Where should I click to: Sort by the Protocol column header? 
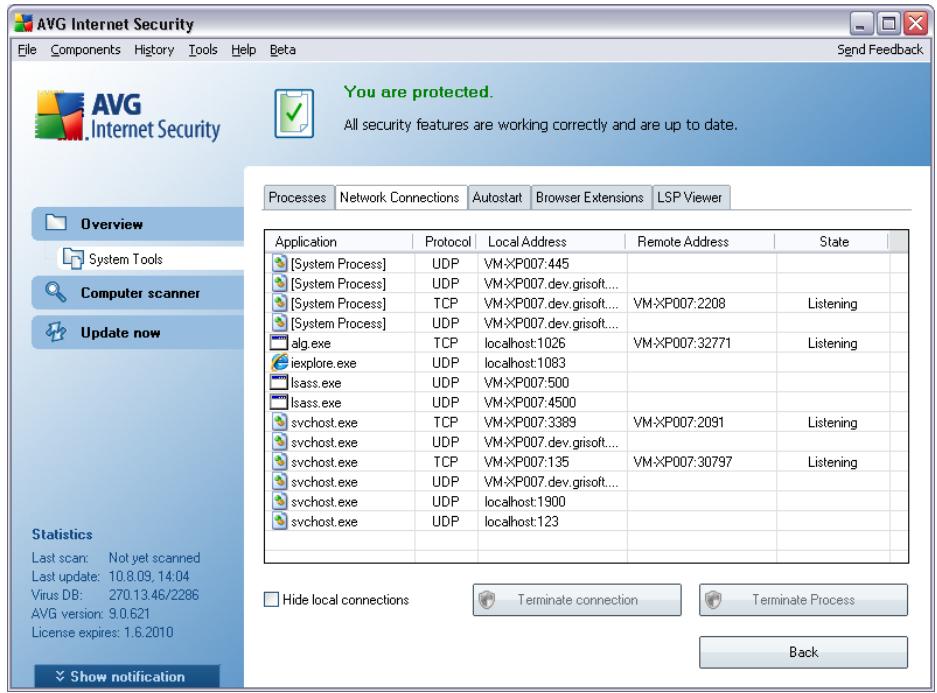446,241
